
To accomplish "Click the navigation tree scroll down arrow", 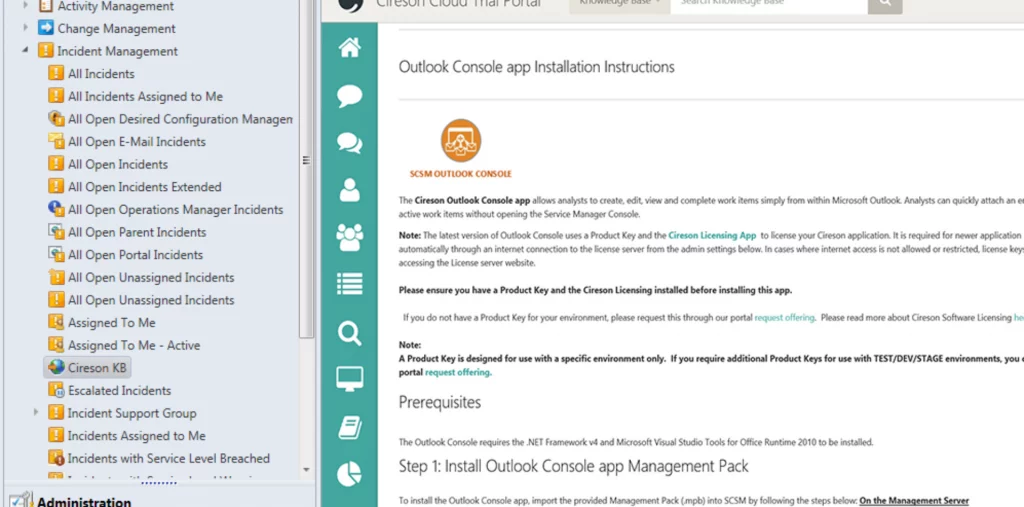I will 306,470.
